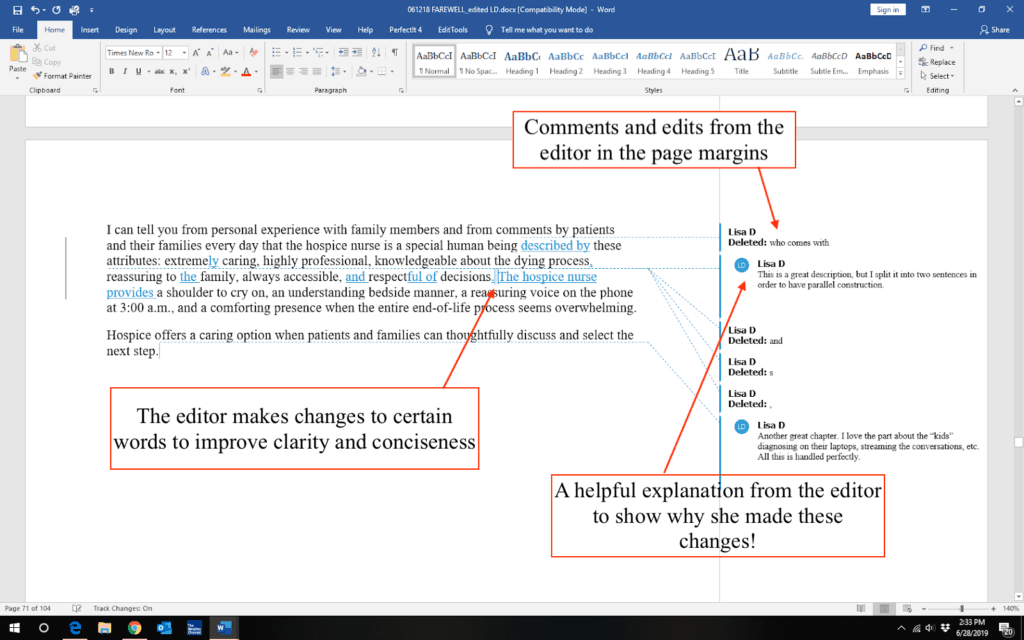Open the File menu

pos(18,29)
